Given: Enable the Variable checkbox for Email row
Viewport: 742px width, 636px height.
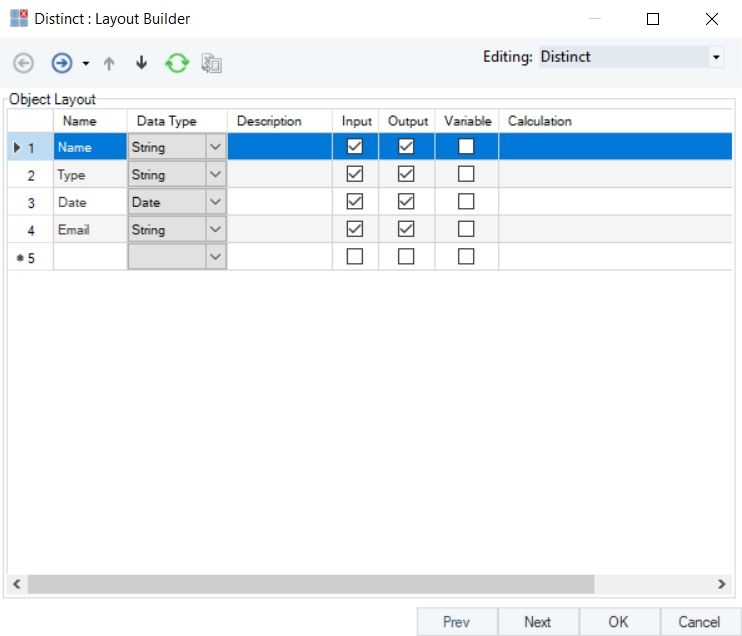Looking at the screenshot, I should [465, 229].
